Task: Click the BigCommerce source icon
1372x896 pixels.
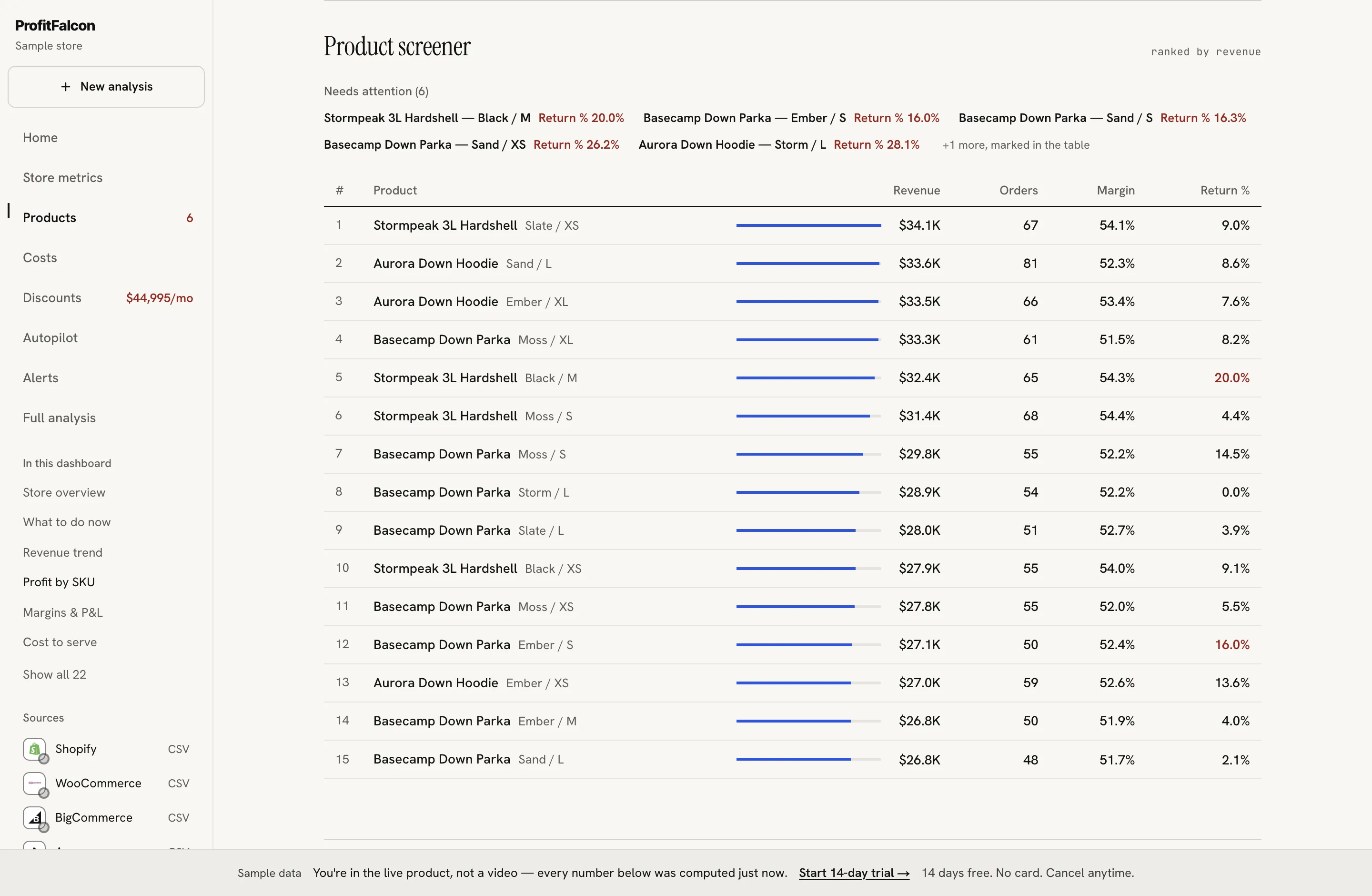Action: [35, 817]
